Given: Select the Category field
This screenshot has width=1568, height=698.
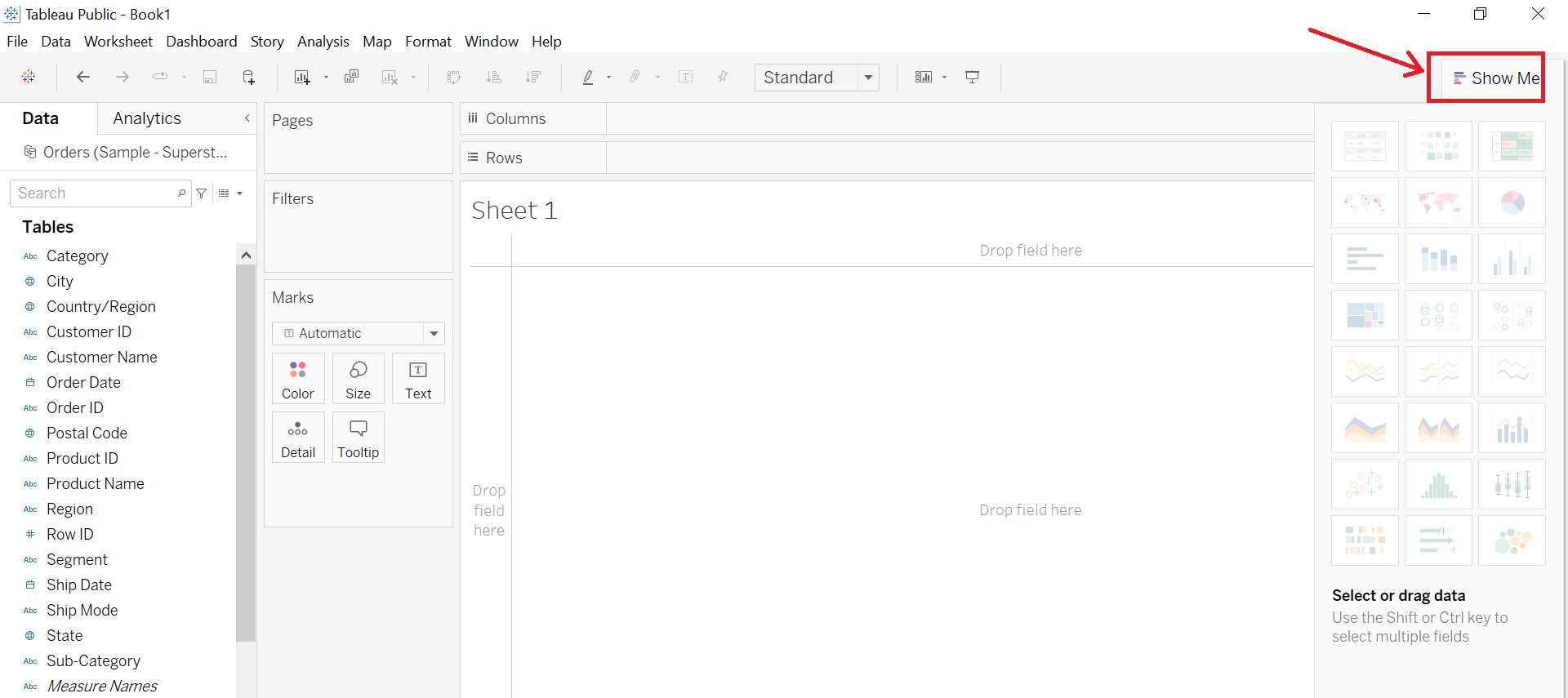Looking at the screenshot, I should pyautogui.click(x=77, y=256).
